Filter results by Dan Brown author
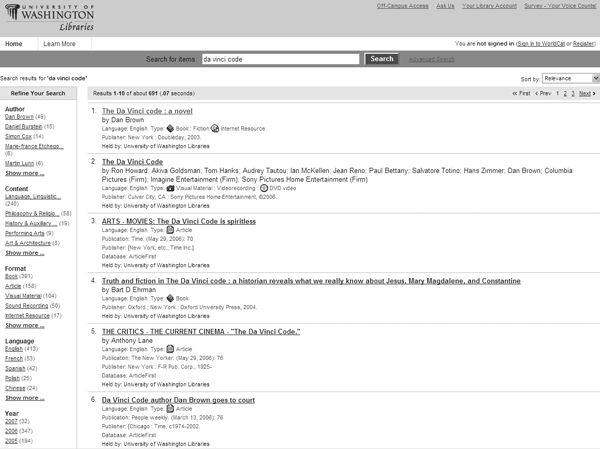This screenshot has width=600, height=449. (x=18, y=116)
